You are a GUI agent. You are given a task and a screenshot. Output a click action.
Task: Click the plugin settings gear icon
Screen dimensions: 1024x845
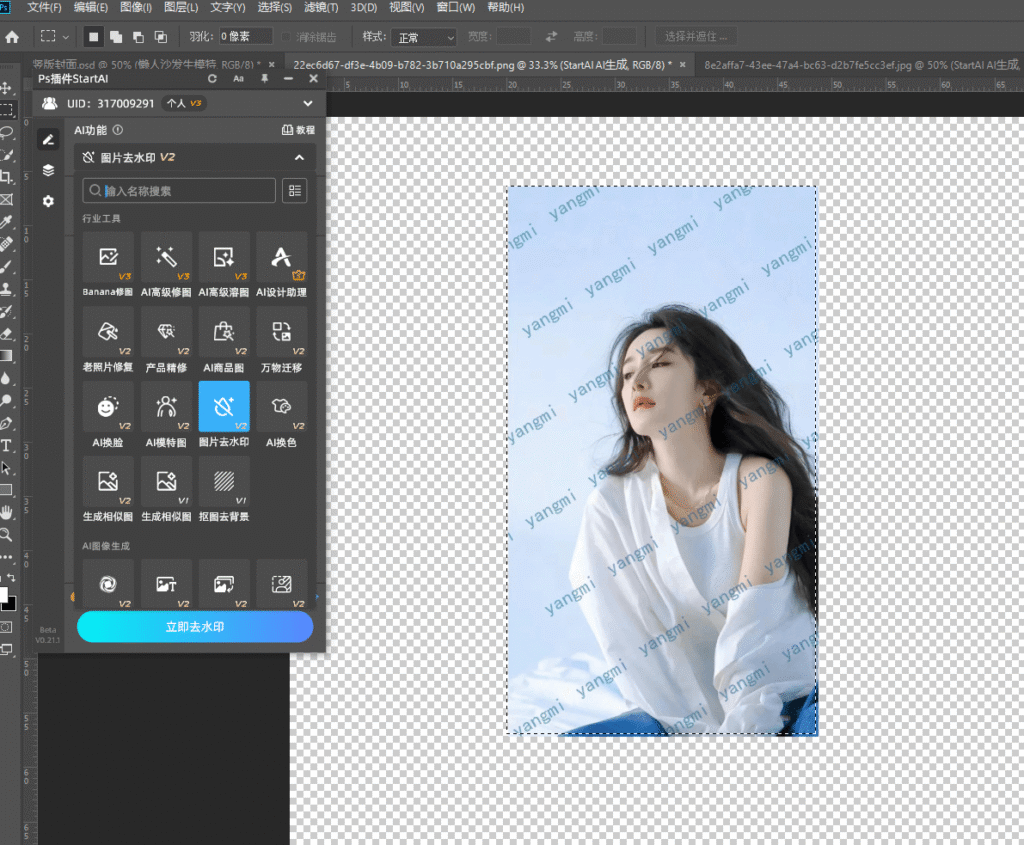coord(48,201)
